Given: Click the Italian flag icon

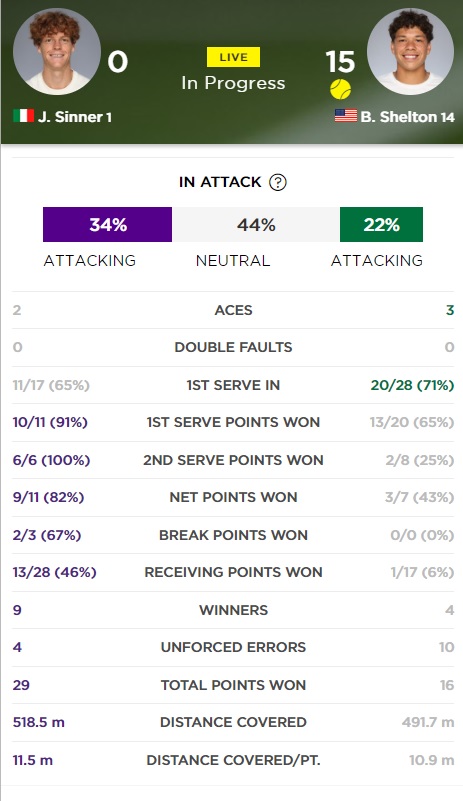Looking at the screenshot, I should (x=24, y=116).
